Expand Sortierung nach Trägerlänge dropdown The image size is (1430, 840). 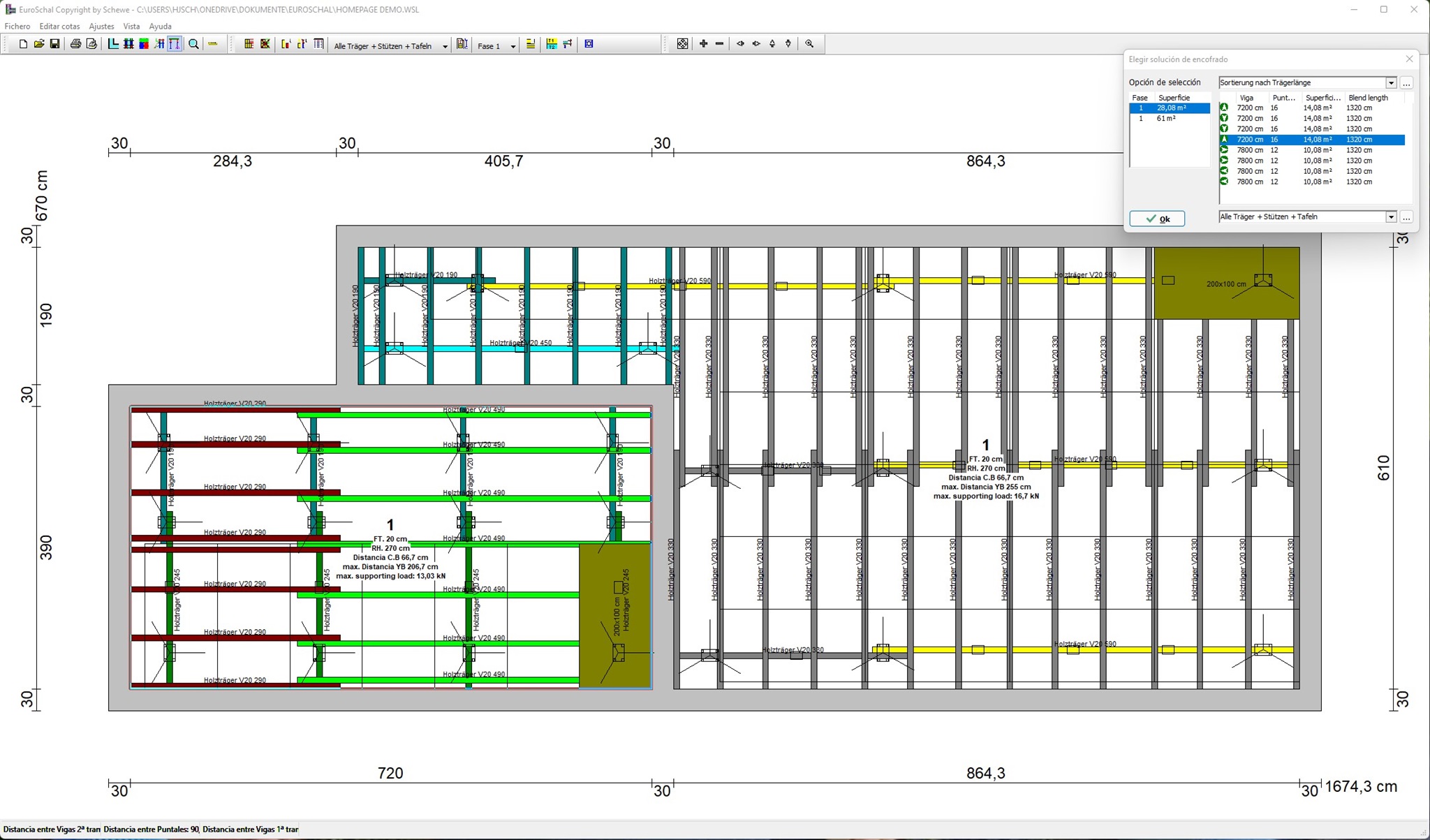[1390, 83]
